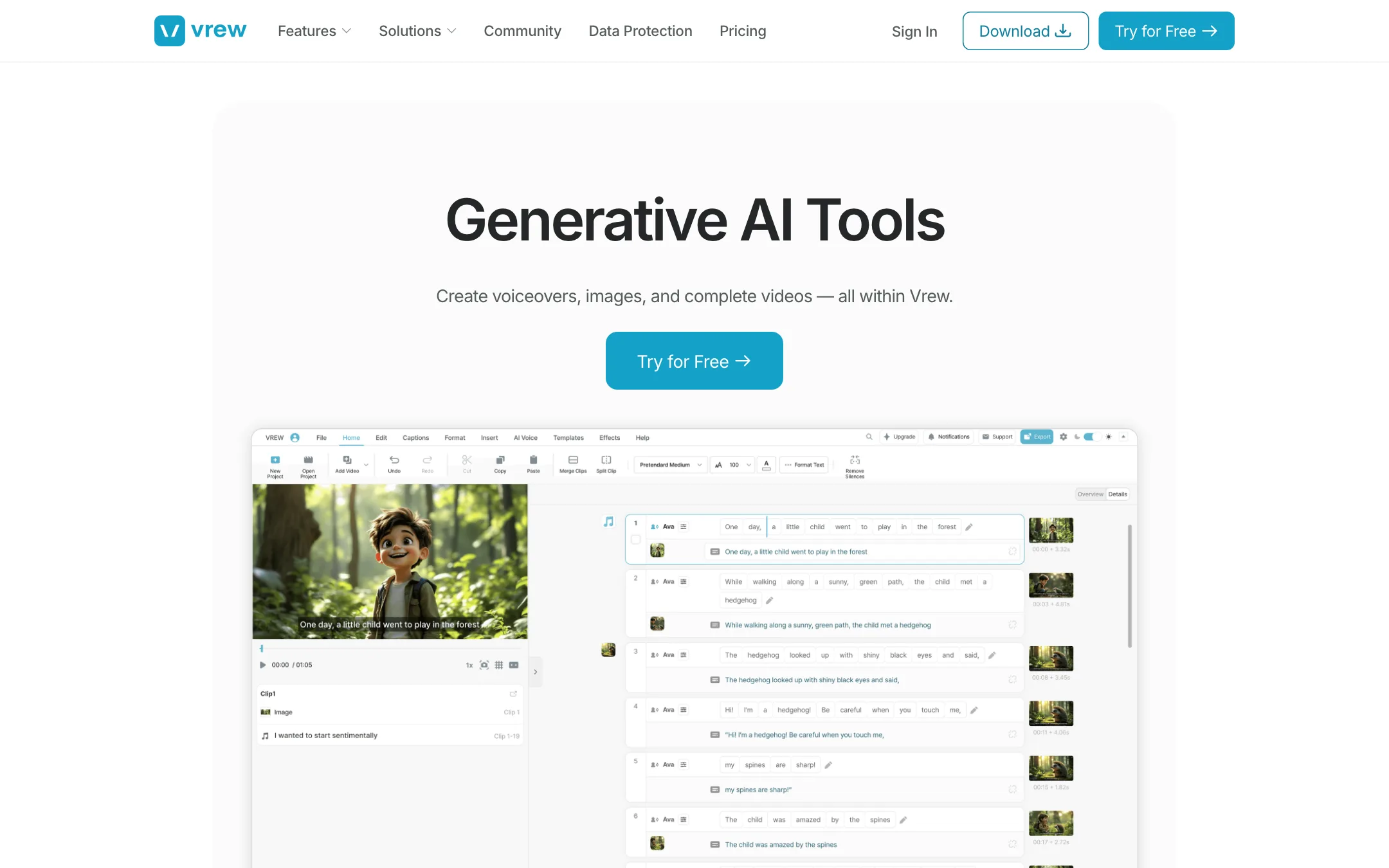1389x868 pixels.
Task: Open the Add Video dropdown arrow
Action: click(367, 464)
